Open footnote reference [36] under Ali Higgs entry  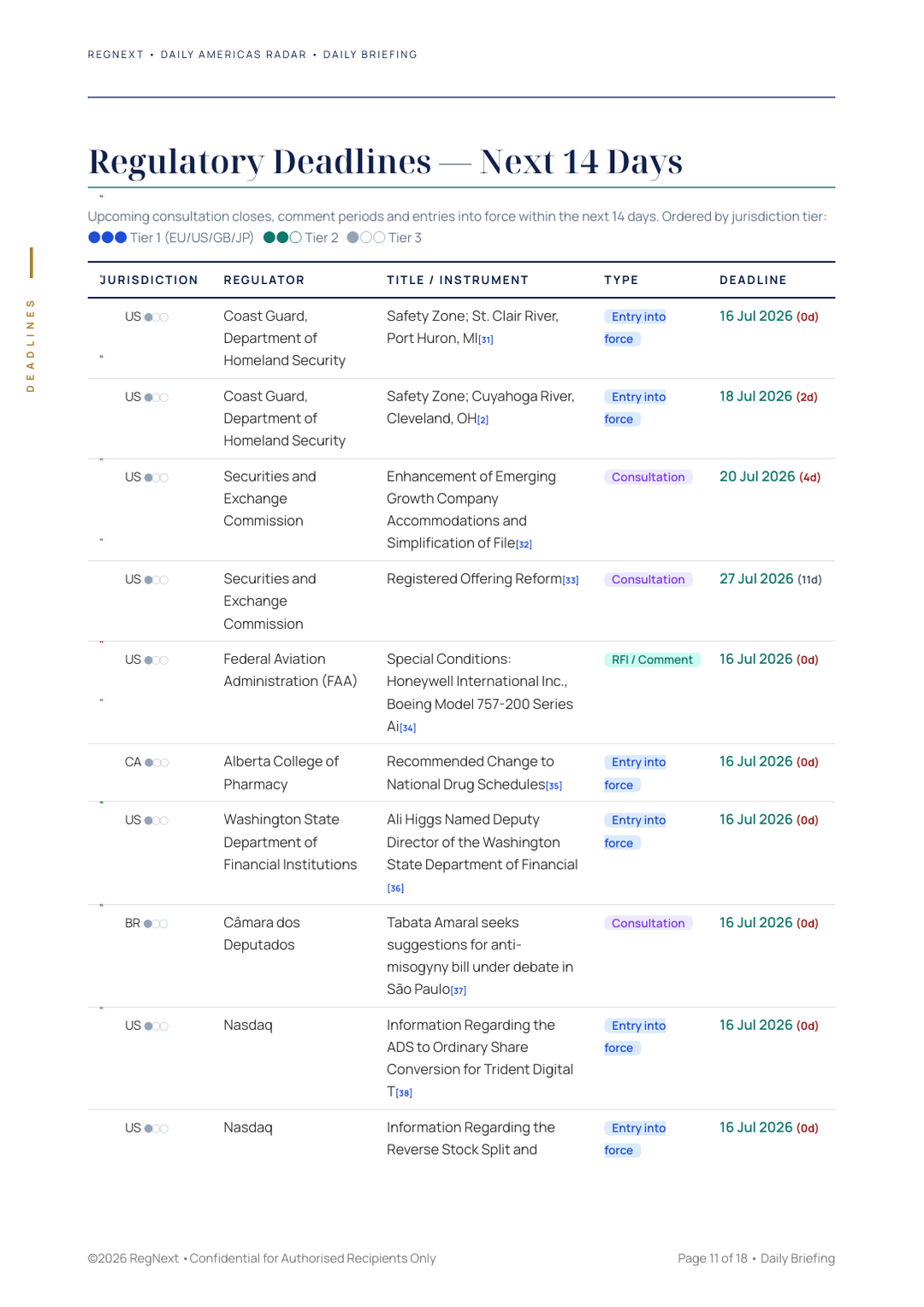click(x=395, y=889)
